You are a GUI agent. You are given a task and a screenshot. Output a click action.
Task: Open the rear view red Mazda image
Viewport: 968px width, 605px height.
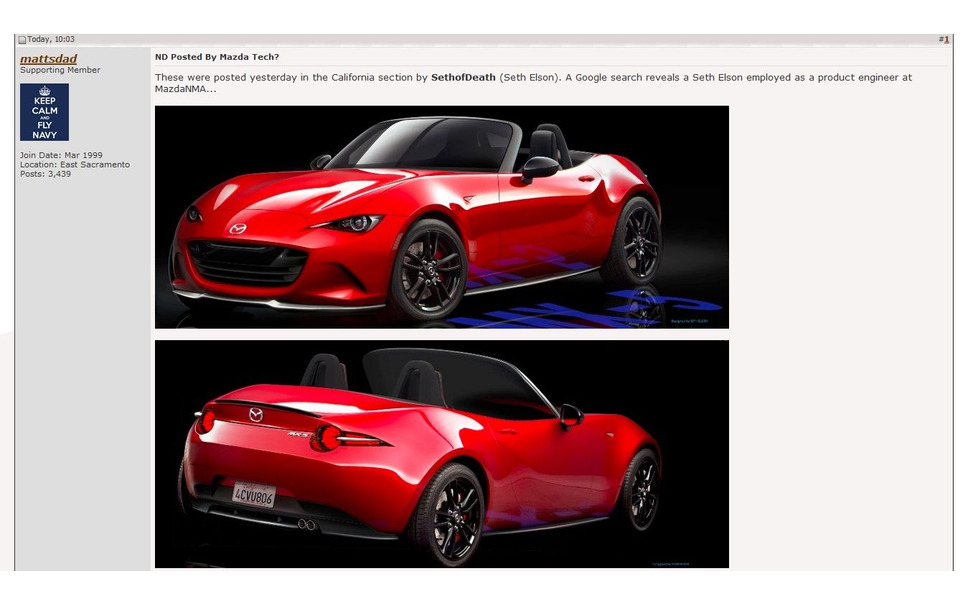tap(441, 454)
